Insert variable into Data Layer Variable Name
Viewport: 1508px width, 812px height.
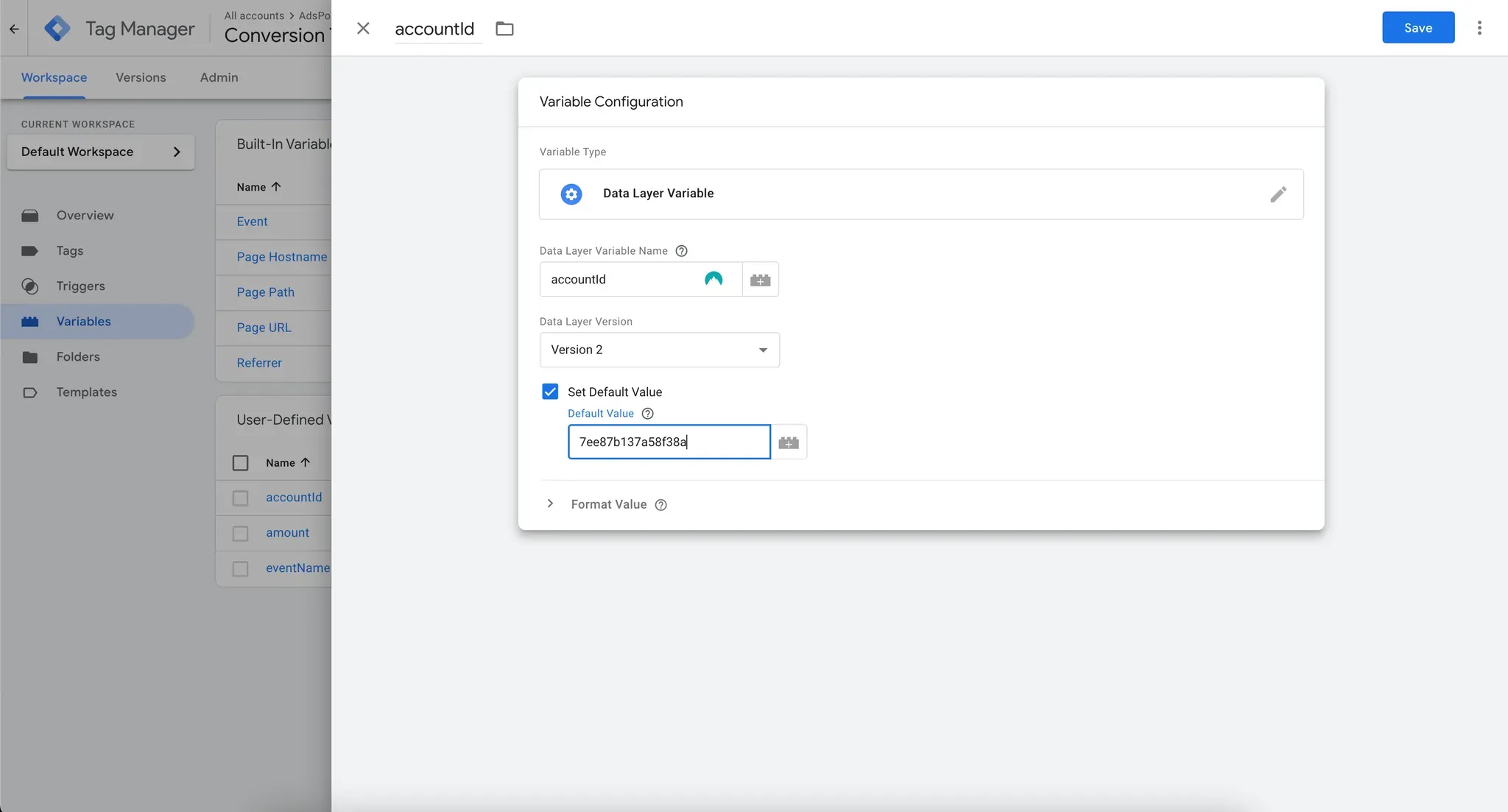(x=760, y=280)
